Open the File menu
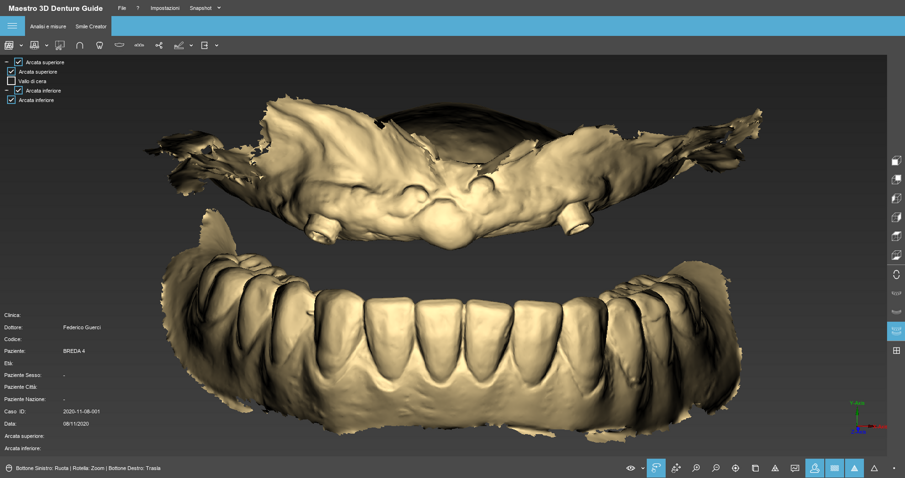The image size is (905, 478). click(x=122, y=8)
